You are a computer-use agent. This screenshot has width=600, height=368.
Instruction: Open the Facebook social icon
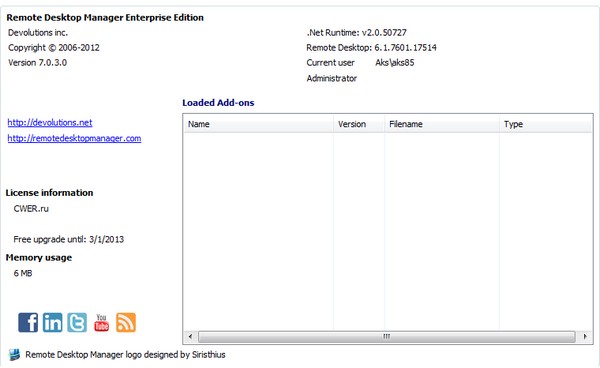click(x=28, y=322)
